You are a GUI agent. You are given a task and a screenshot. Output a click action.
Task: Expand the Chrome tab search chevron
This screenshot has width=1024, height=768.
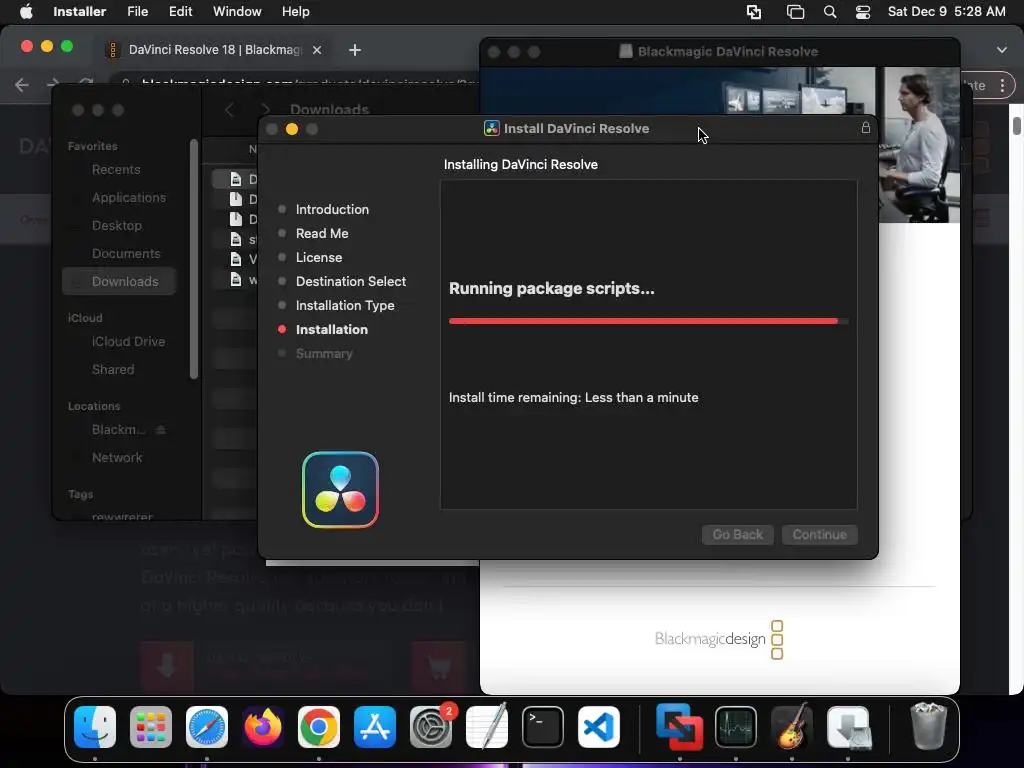coord(1002,50)
